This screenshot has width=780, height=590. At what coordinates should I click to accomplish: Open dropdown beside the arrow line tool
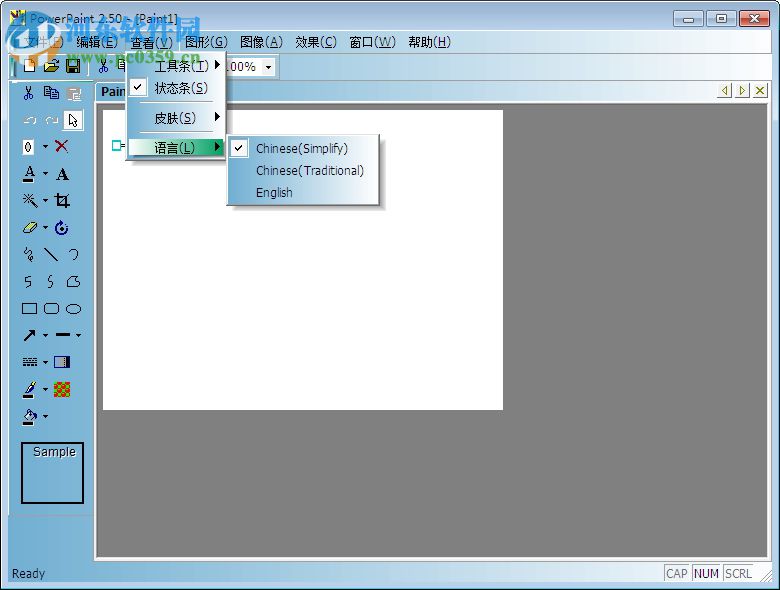45,335
